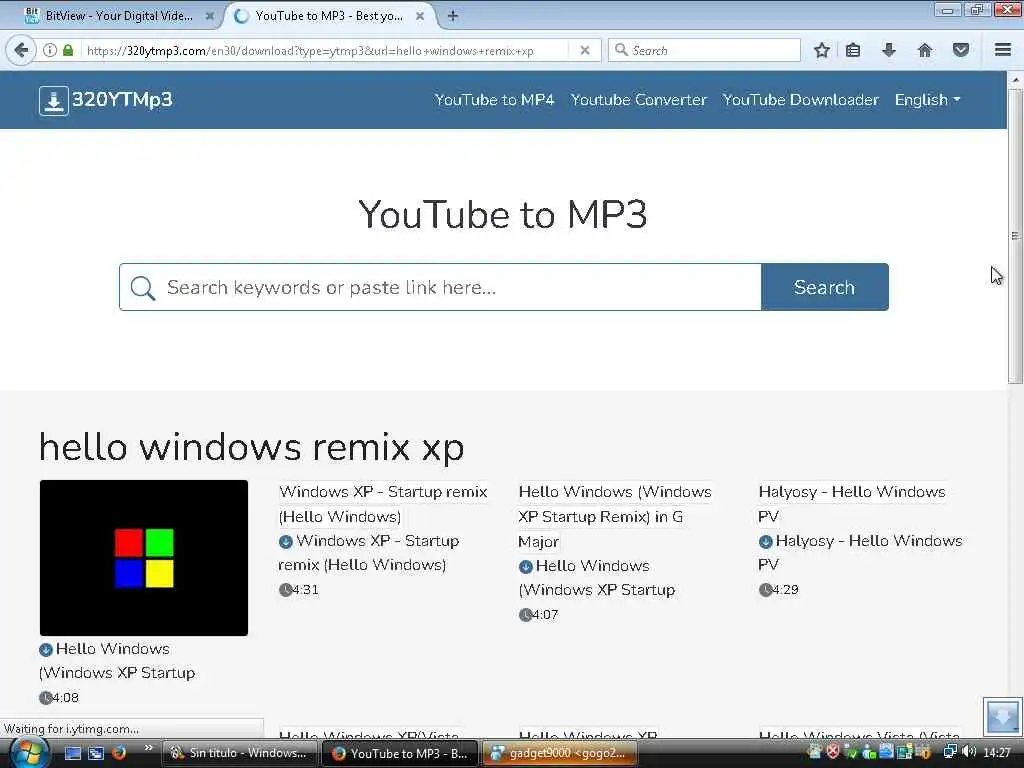Click download icon under the thumbnail
Viewport: 1024px width, 768px height.
click(46, 649)
